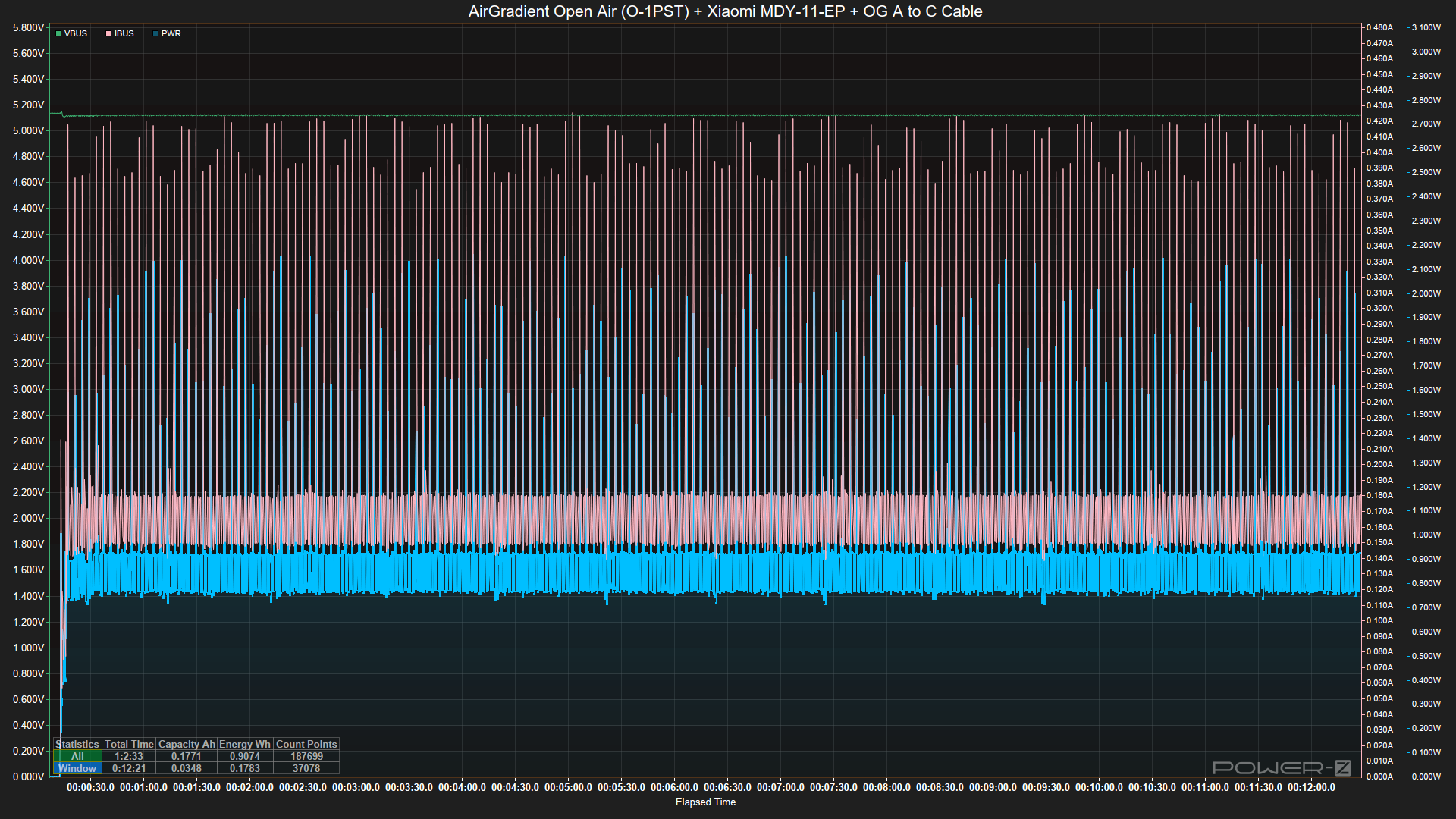Click the Elapsed Time axis label
Viewport: 1456px width, 819px height.
point(705,802)
